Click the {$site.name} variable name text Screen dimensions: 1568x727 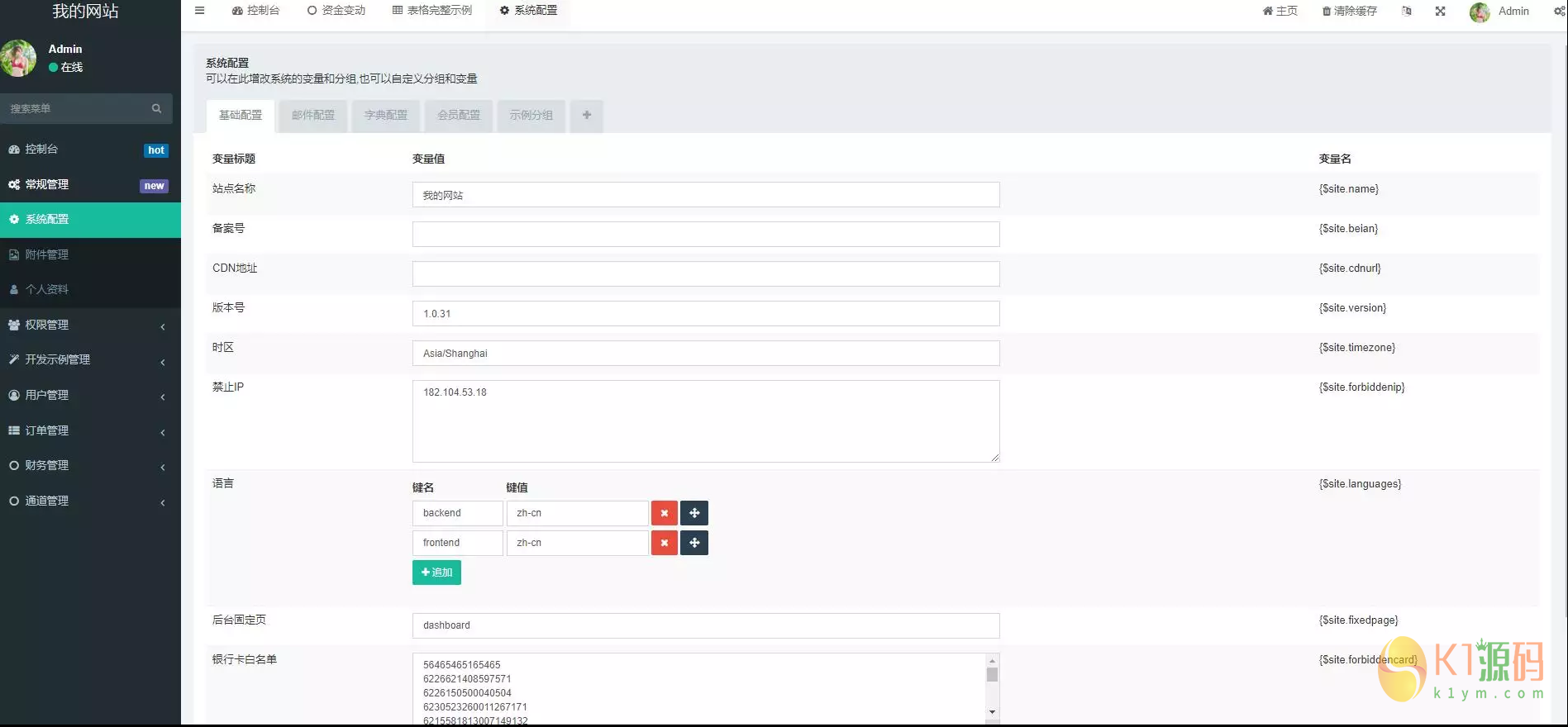(1349, 189)
